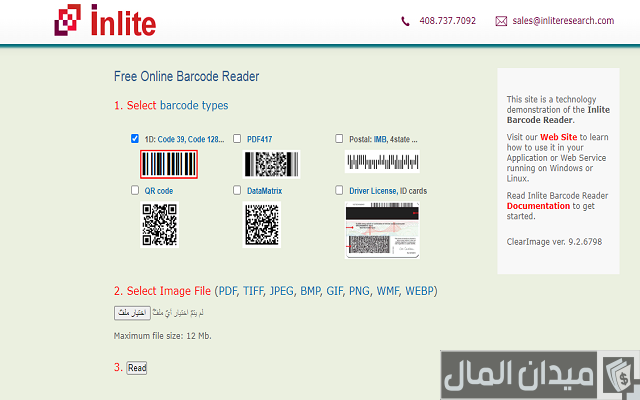Enable the DataMatrix checkbox
Image resolution: width=640 pixels, height=400 pixels.
click(237, 190)
